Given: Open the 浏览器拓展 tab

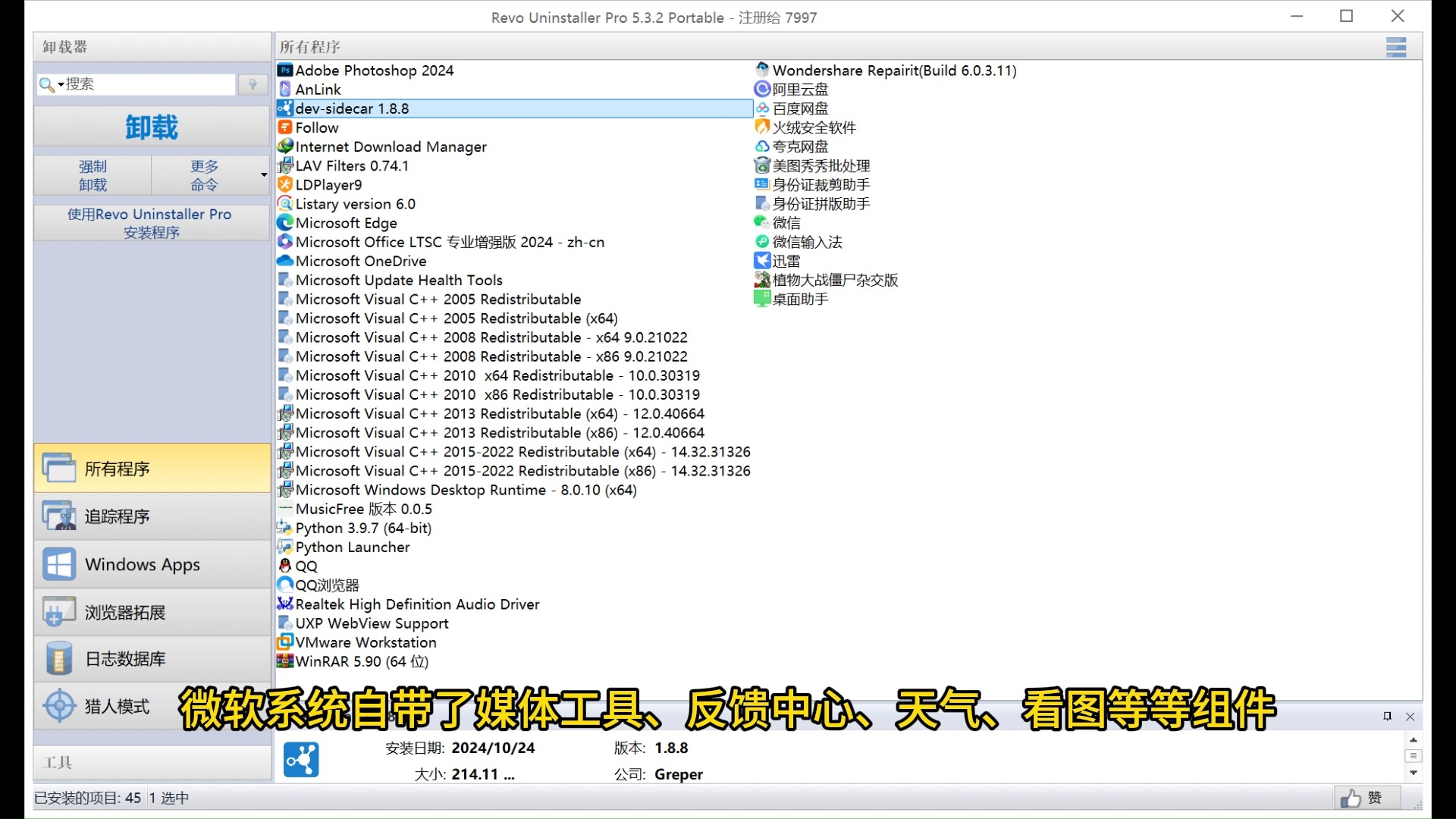Looking at the screenshot, I should [x=152, y=612].
